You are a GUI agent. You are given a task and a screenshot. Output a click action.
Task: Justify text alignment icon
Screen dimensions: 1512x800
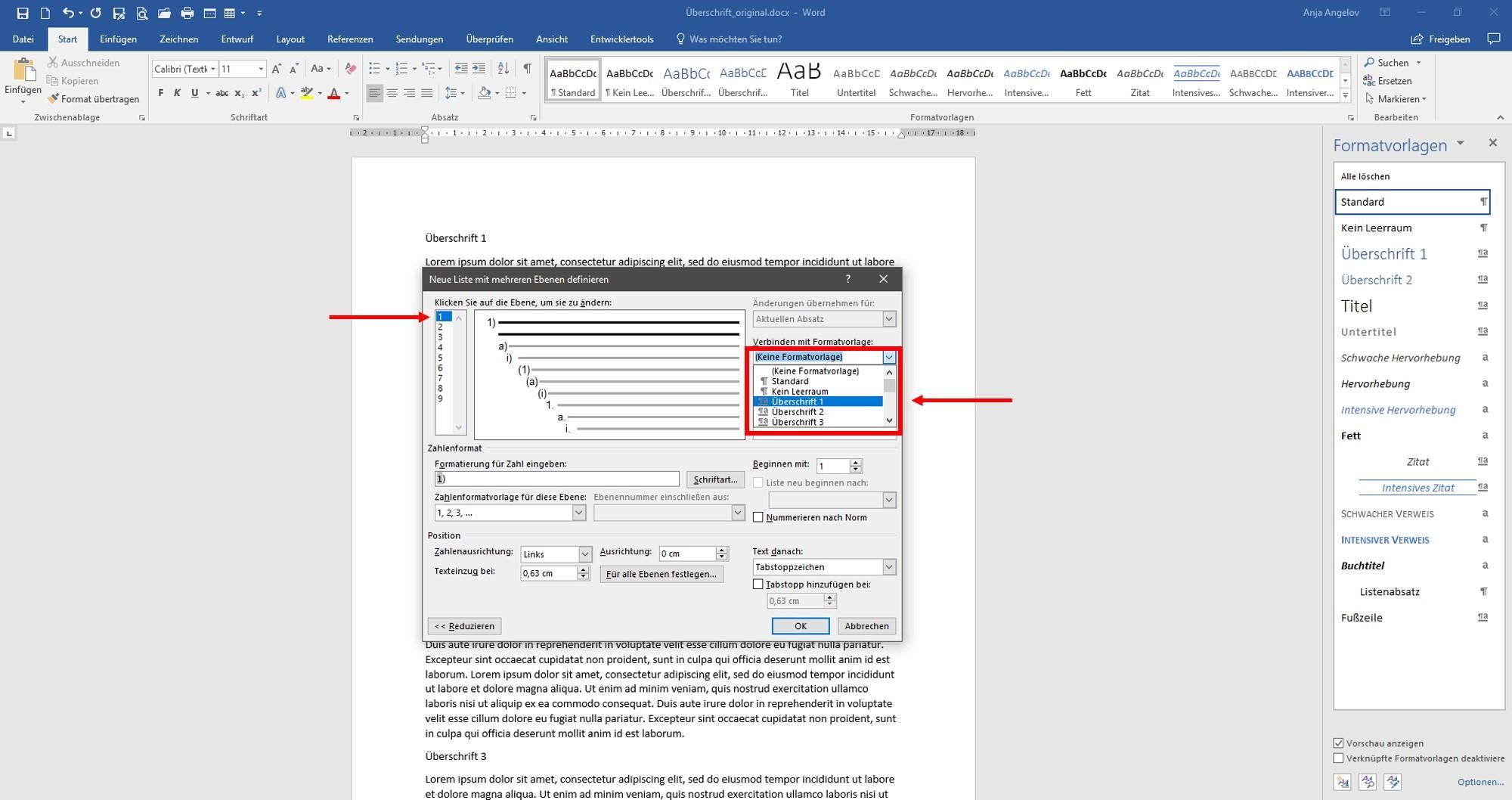(426, 93)
